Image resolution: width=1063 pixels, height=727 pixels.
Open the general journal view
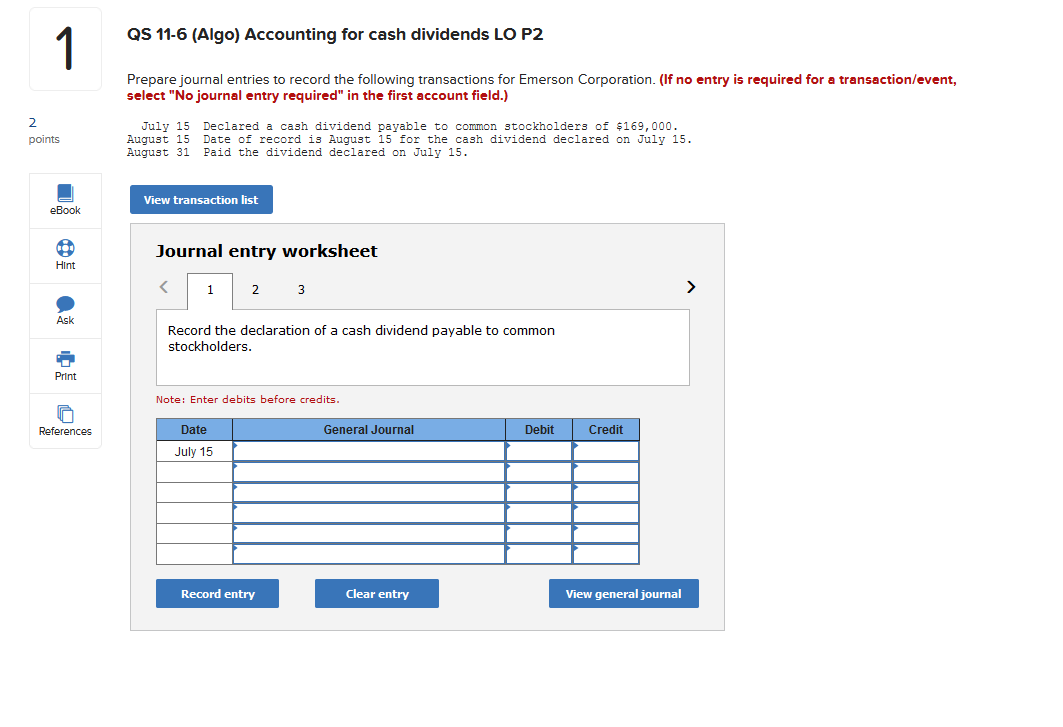(623, 593)
